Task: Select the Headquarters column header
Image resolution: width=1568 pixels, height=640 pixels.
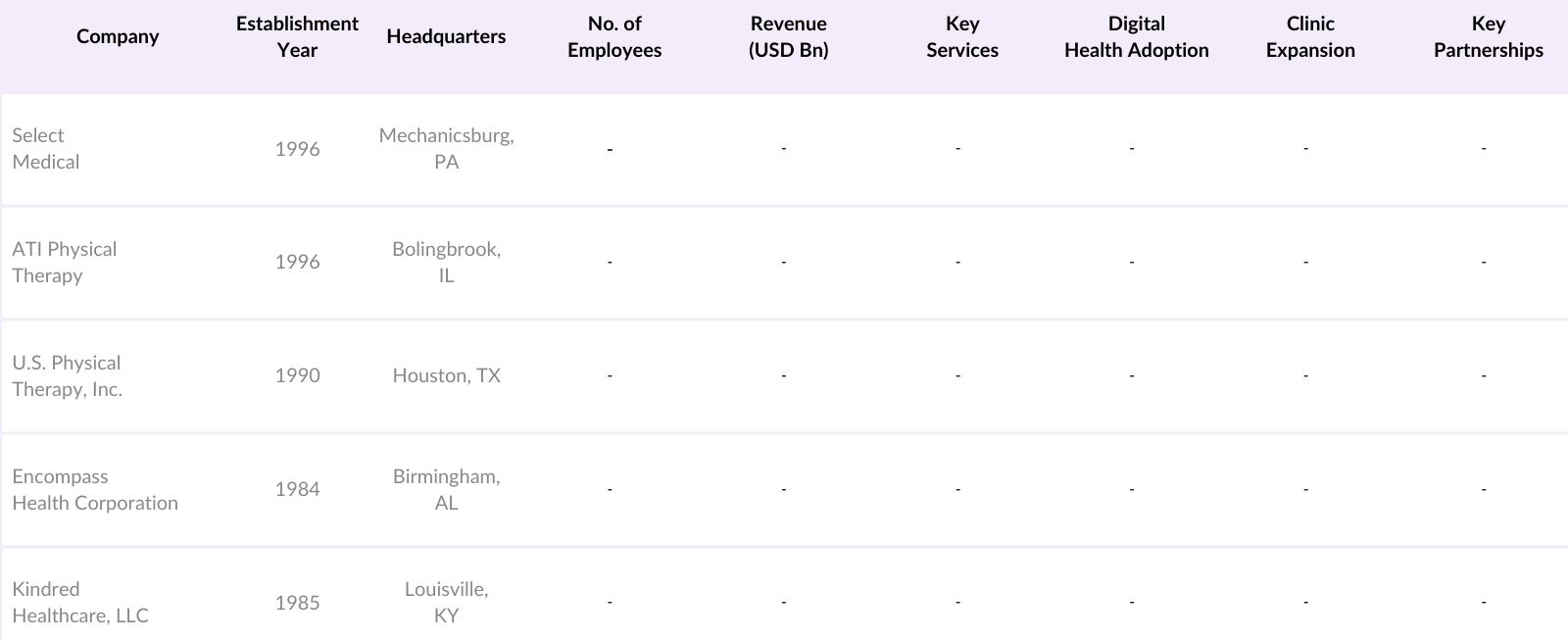Action: click(x=446, y=36)
